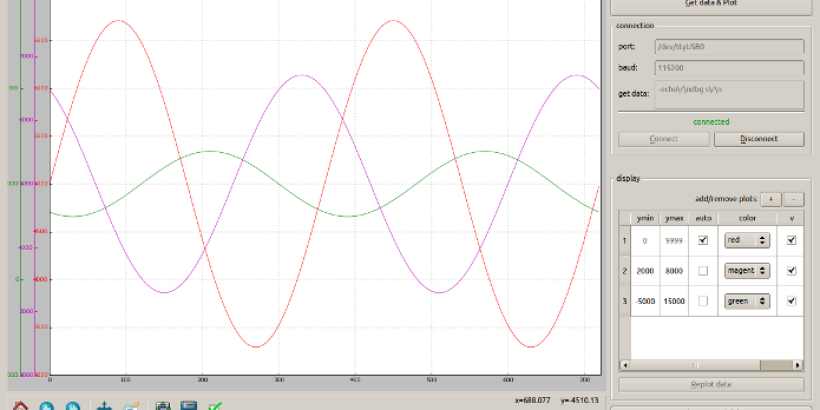820x410 pixels.
Task: Click the x=688.077 coordinate readout
Action: coord(532,400)
